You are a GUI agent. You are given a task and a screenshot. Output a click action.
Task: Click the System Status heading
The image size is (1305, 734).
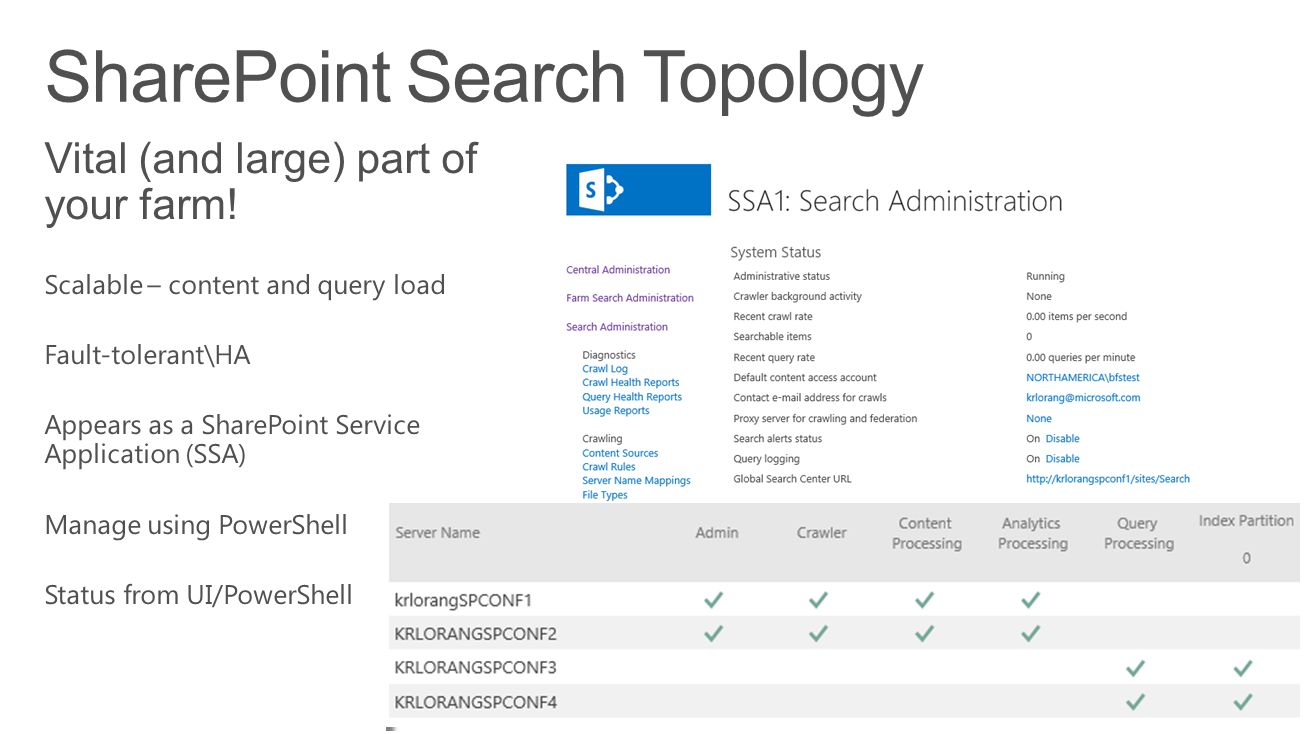tap(775, 253)
